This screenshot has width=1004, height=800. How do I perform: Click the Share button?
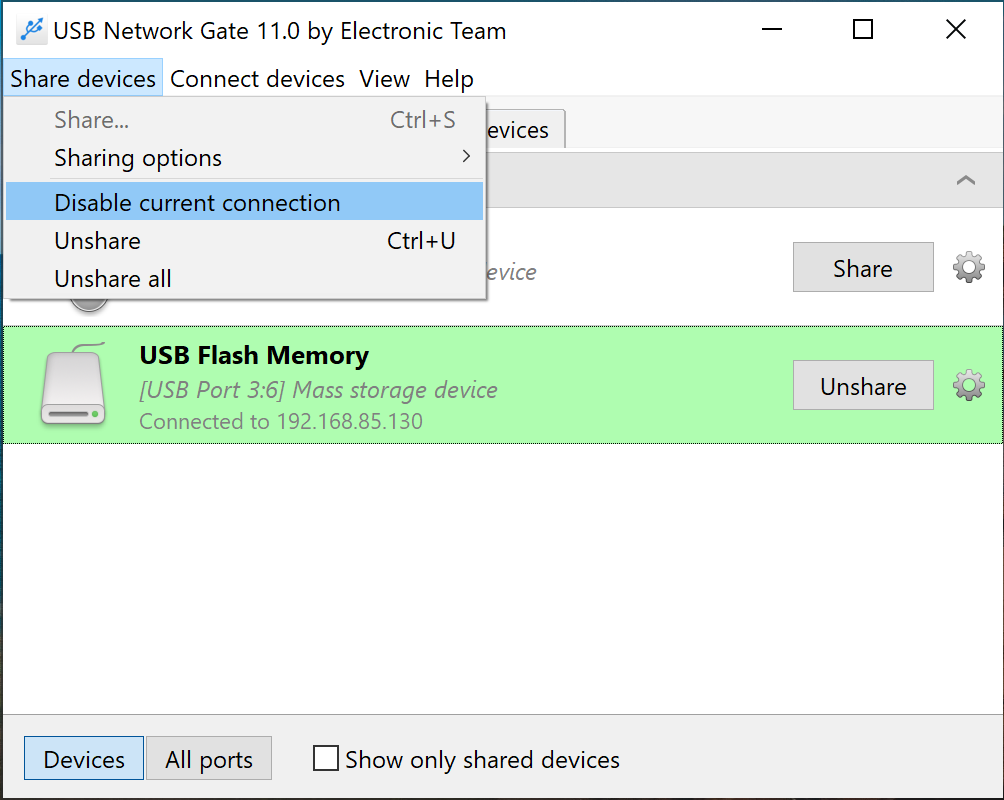862,267
